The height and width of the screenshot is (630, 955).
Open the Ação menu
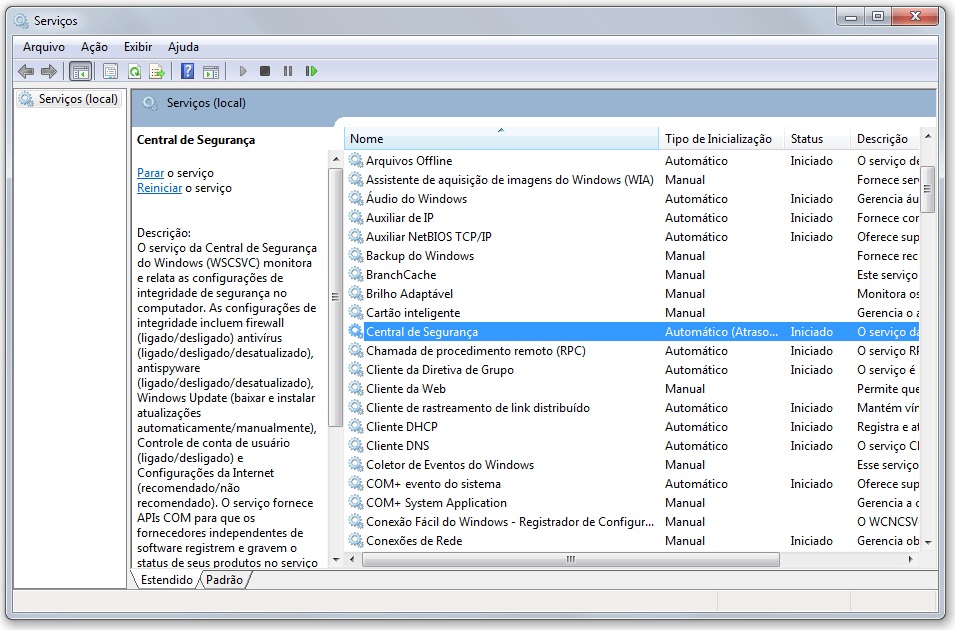[94, 47]
